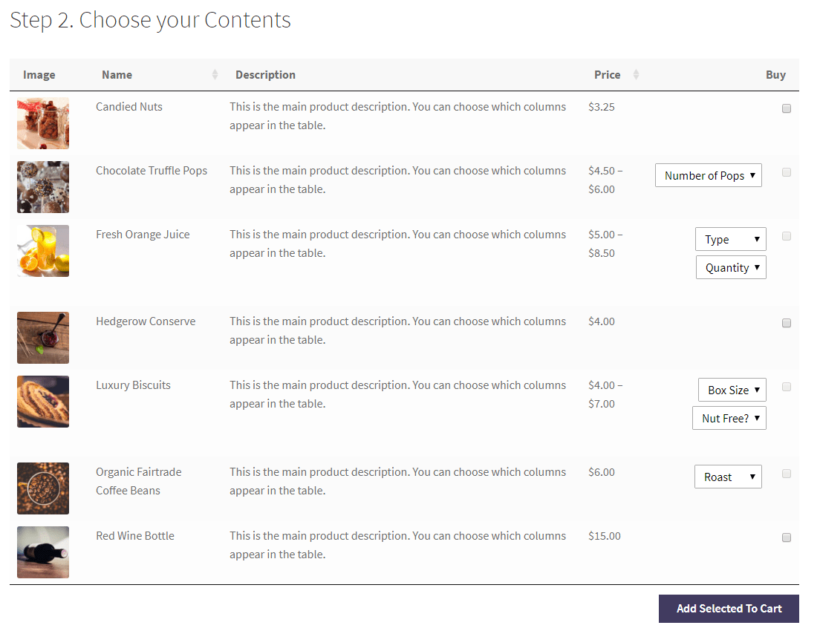Expand the Type selector for Fresh Orange Juice
The width and height of the screenshot is (820, 631).
pyautogui.click(x=731, y=239)
